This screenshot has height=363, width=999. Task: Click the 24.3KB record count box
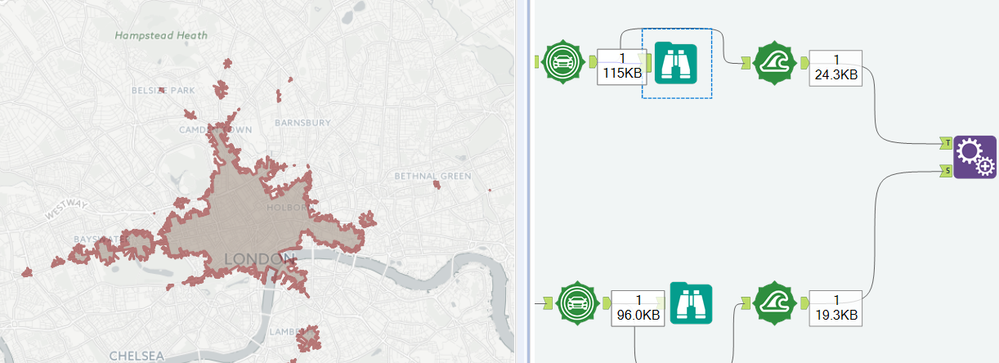point(836,68)
